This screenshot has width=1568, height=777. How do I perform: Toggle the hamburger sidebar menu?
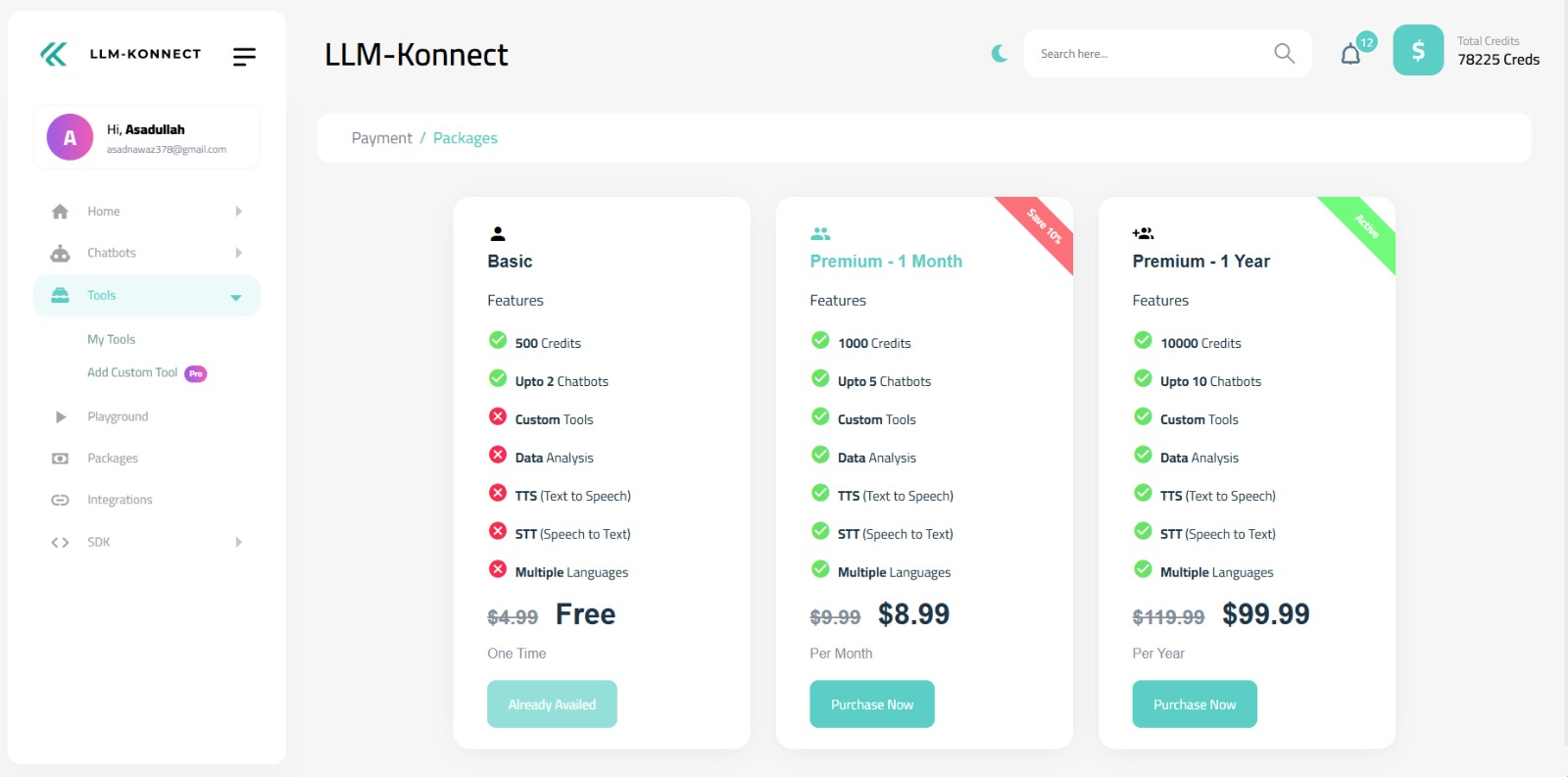(244, 56)
